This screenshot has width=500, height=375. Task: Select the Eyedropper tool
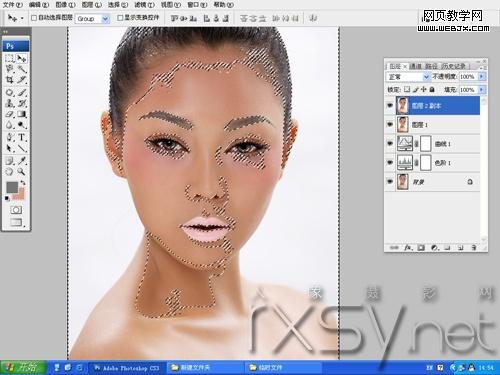(22, 161)
